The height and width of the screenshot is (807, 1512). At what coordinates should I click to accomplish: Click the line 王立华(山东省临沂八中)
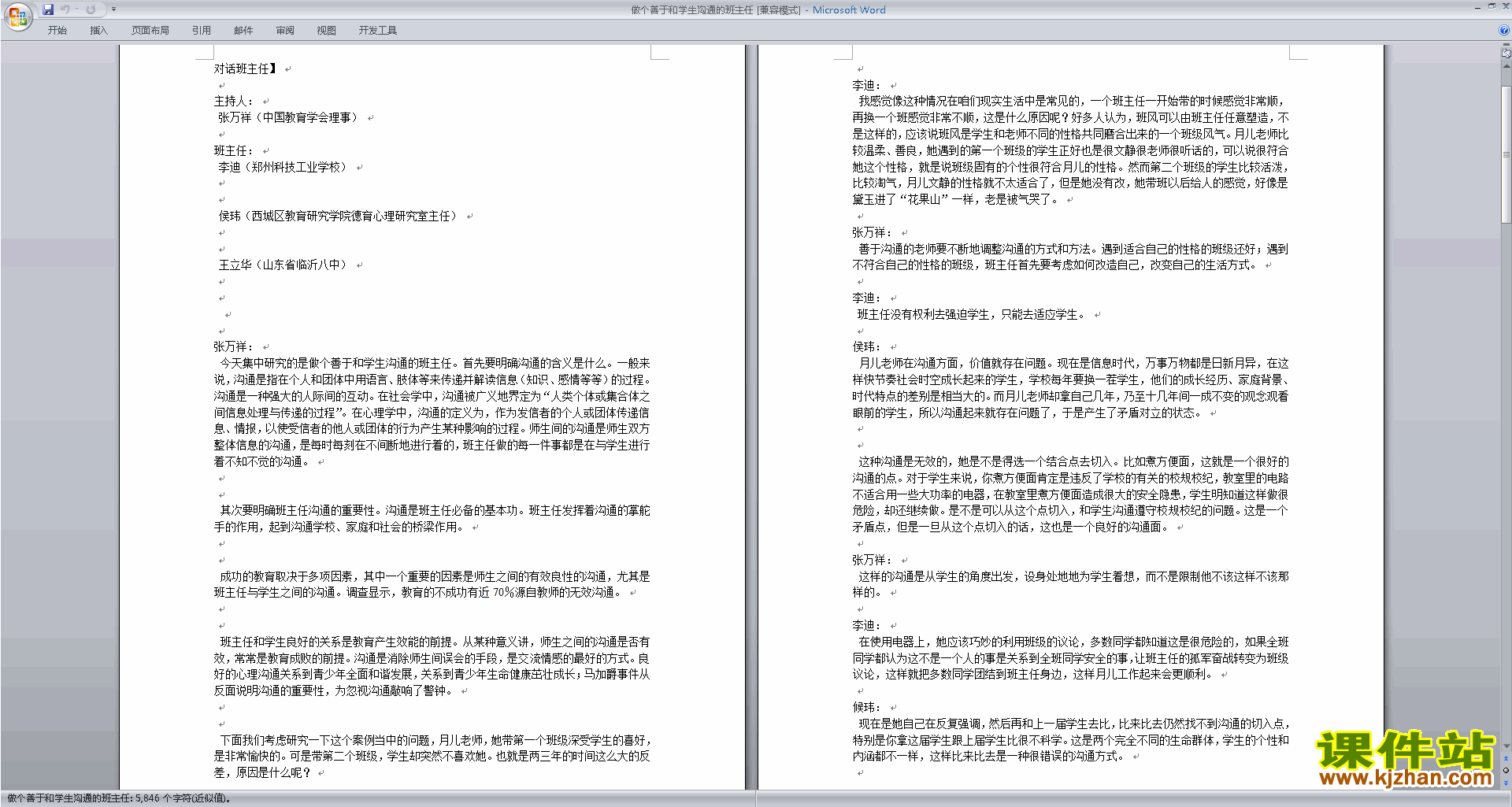[x=283, y=265]
